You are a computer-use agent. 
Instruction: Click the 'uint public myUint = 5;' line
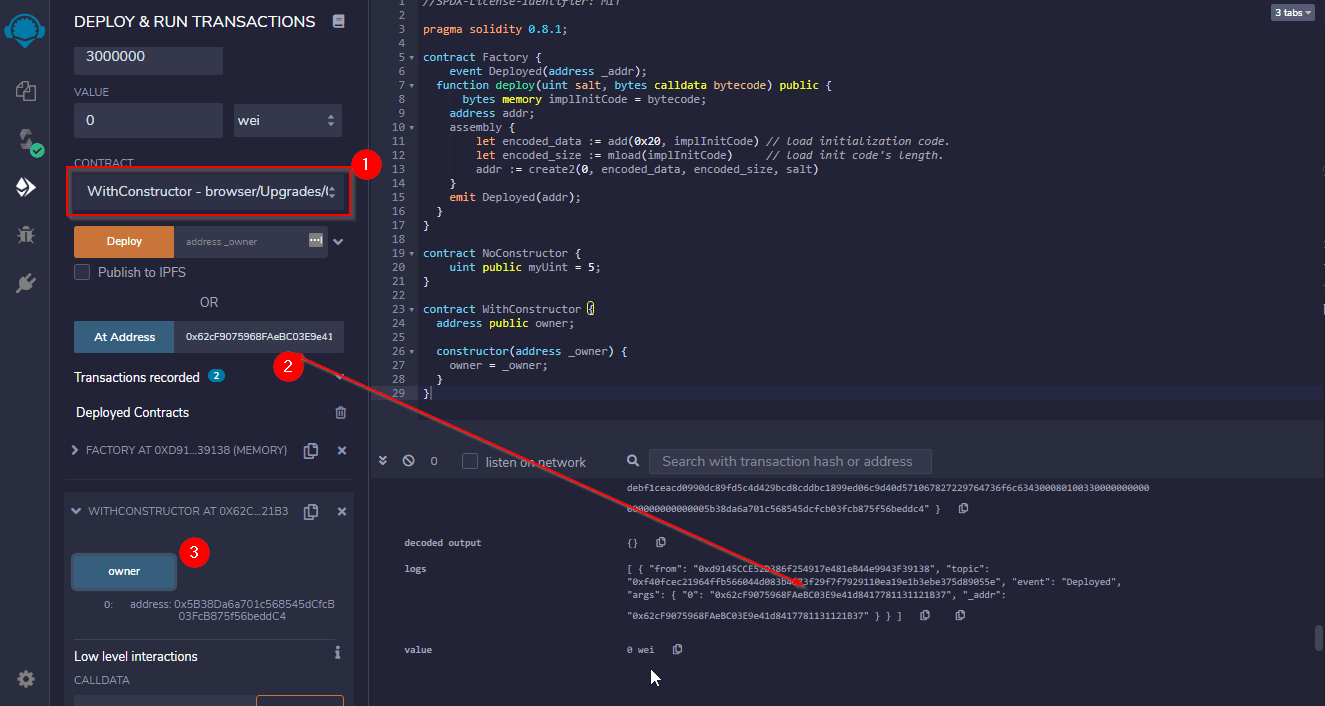524,267
